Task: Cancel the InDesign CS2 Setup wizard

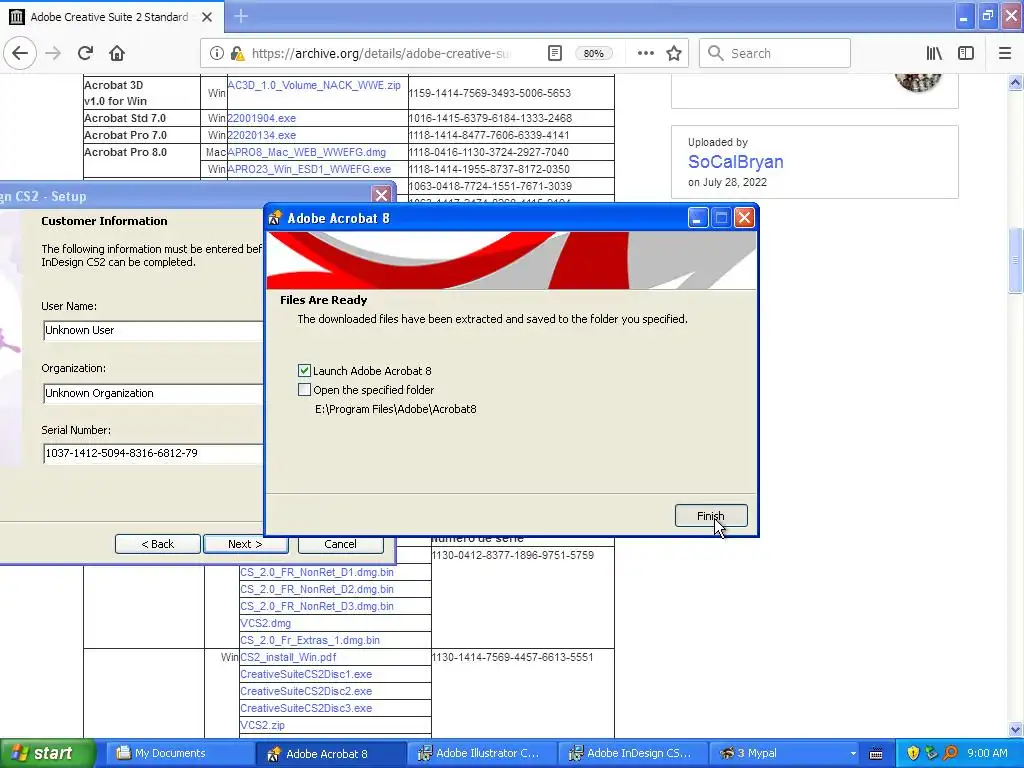Action: (x=340, y=544)
